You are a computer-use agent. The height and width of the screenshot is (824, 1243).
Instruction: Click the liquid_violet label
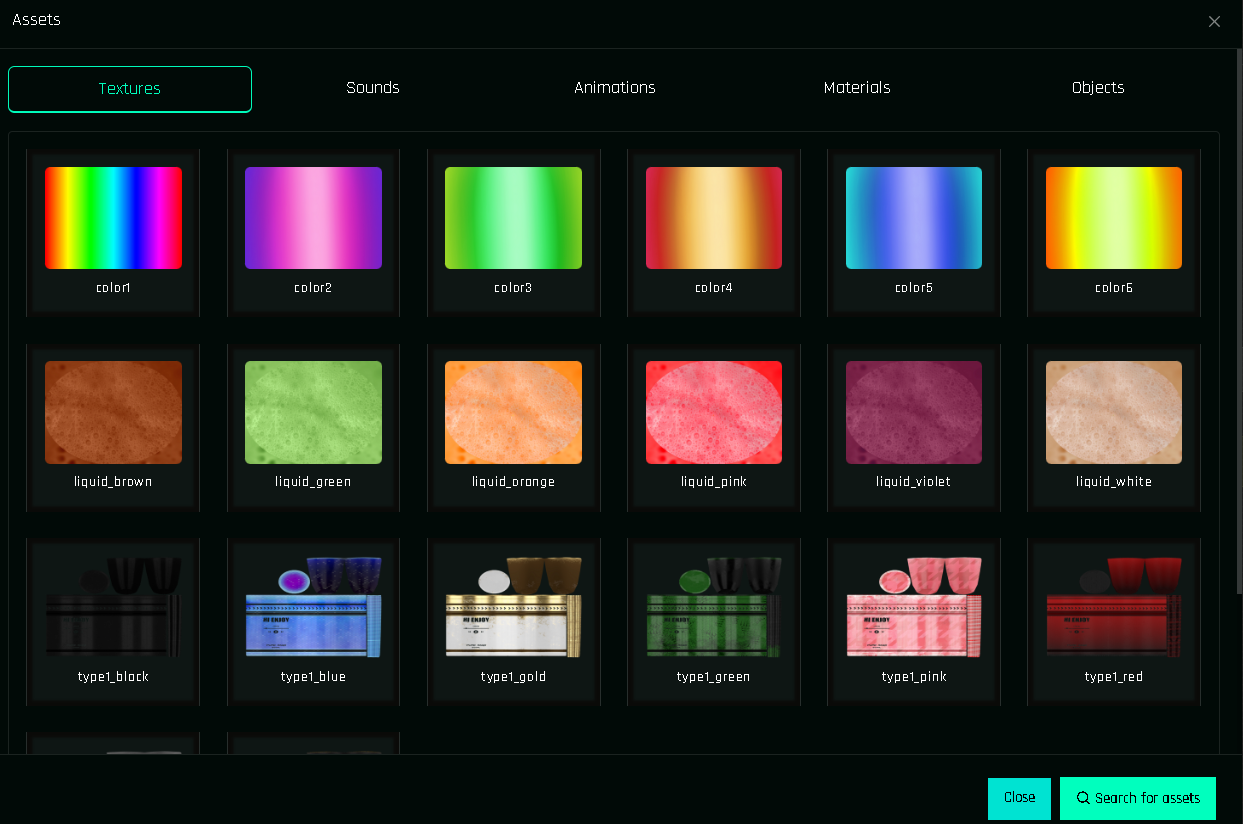pyautogui.click(x=914, y=482)
